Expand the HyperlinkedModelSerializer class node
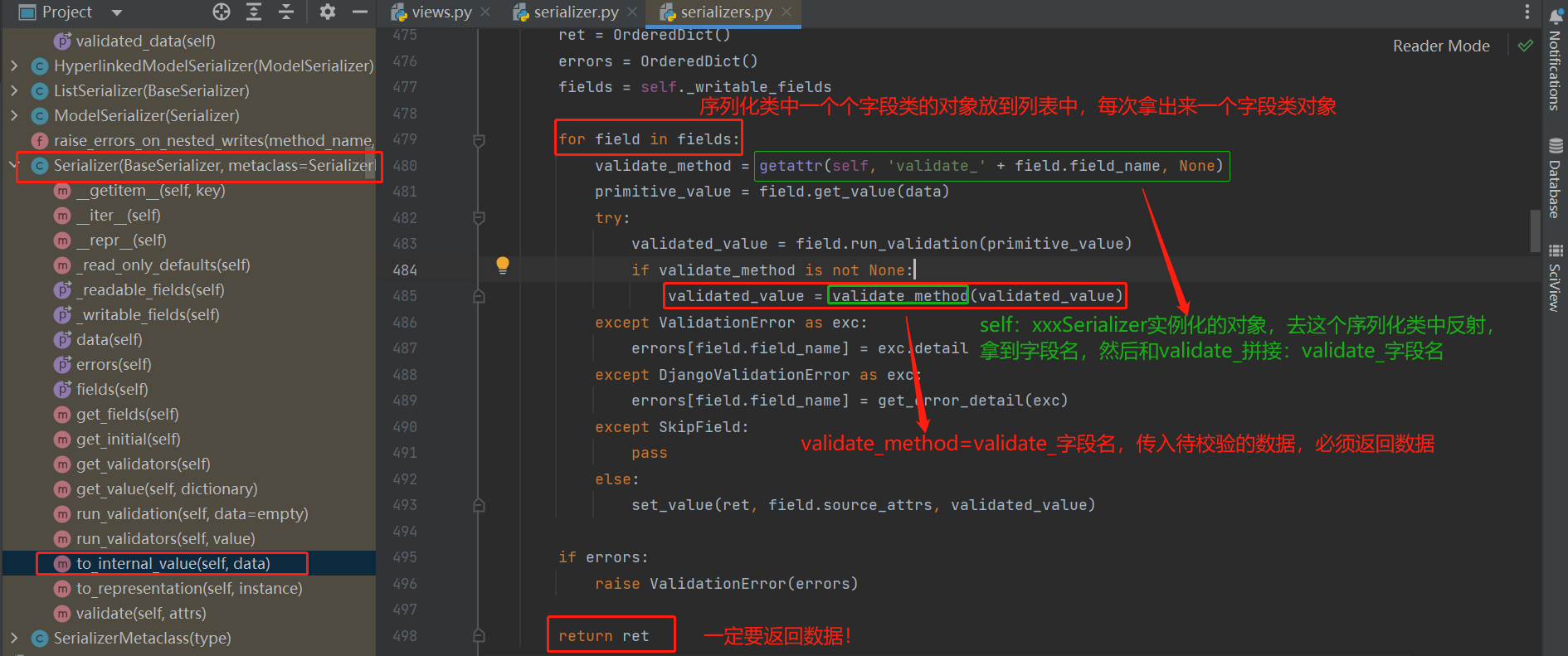Viewport: 1568px width, 656px height. tap(14, 66)
